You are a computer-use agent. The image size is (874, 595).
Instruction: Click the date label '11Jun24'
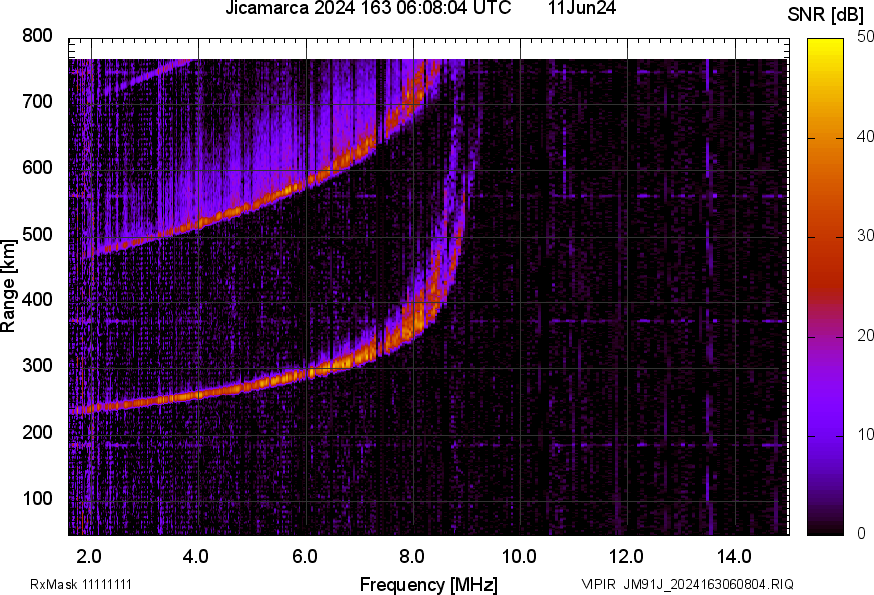(582, 8)
